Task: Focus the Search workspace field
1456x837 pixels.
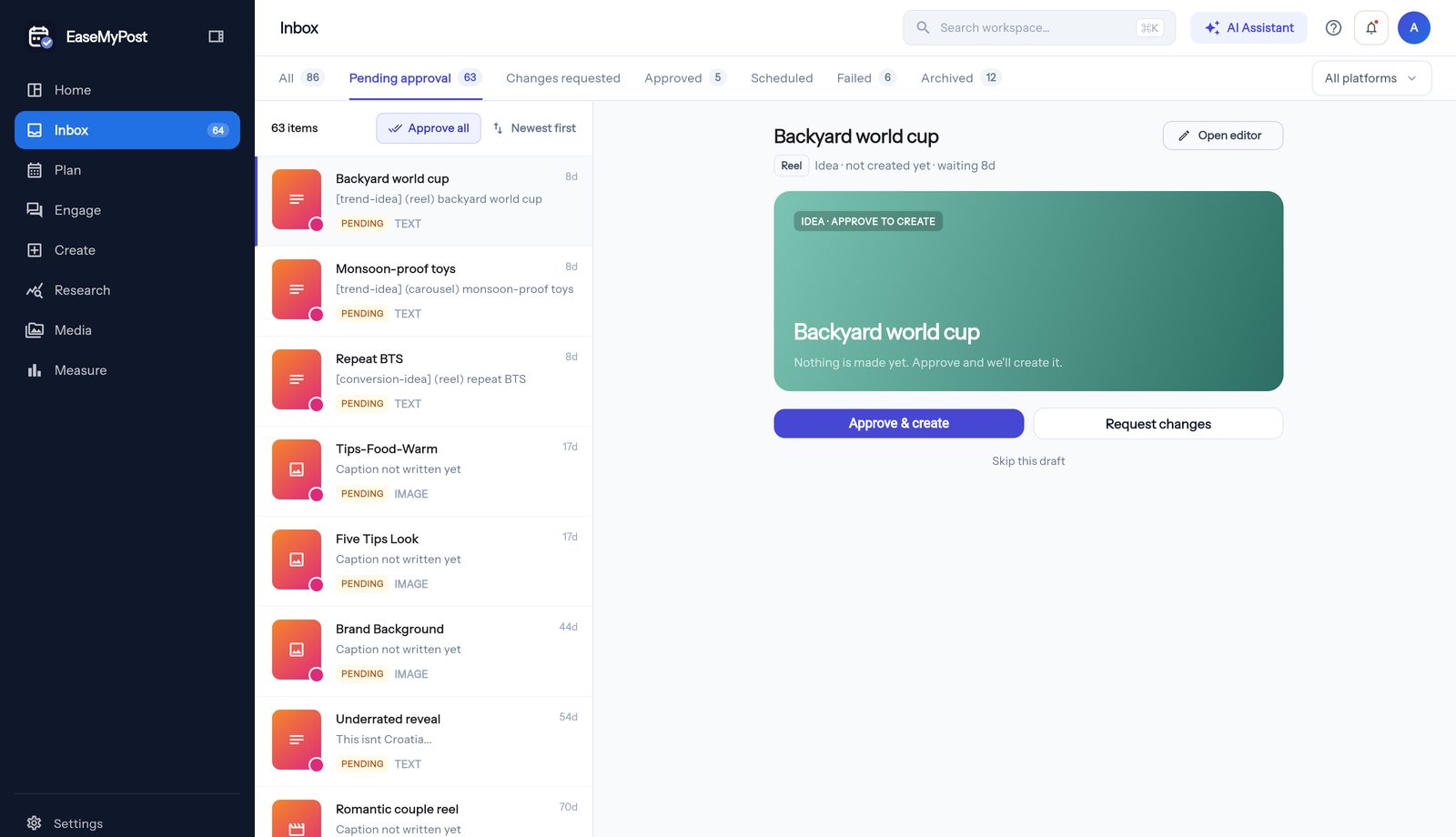Action: [x=1039, y=28]
